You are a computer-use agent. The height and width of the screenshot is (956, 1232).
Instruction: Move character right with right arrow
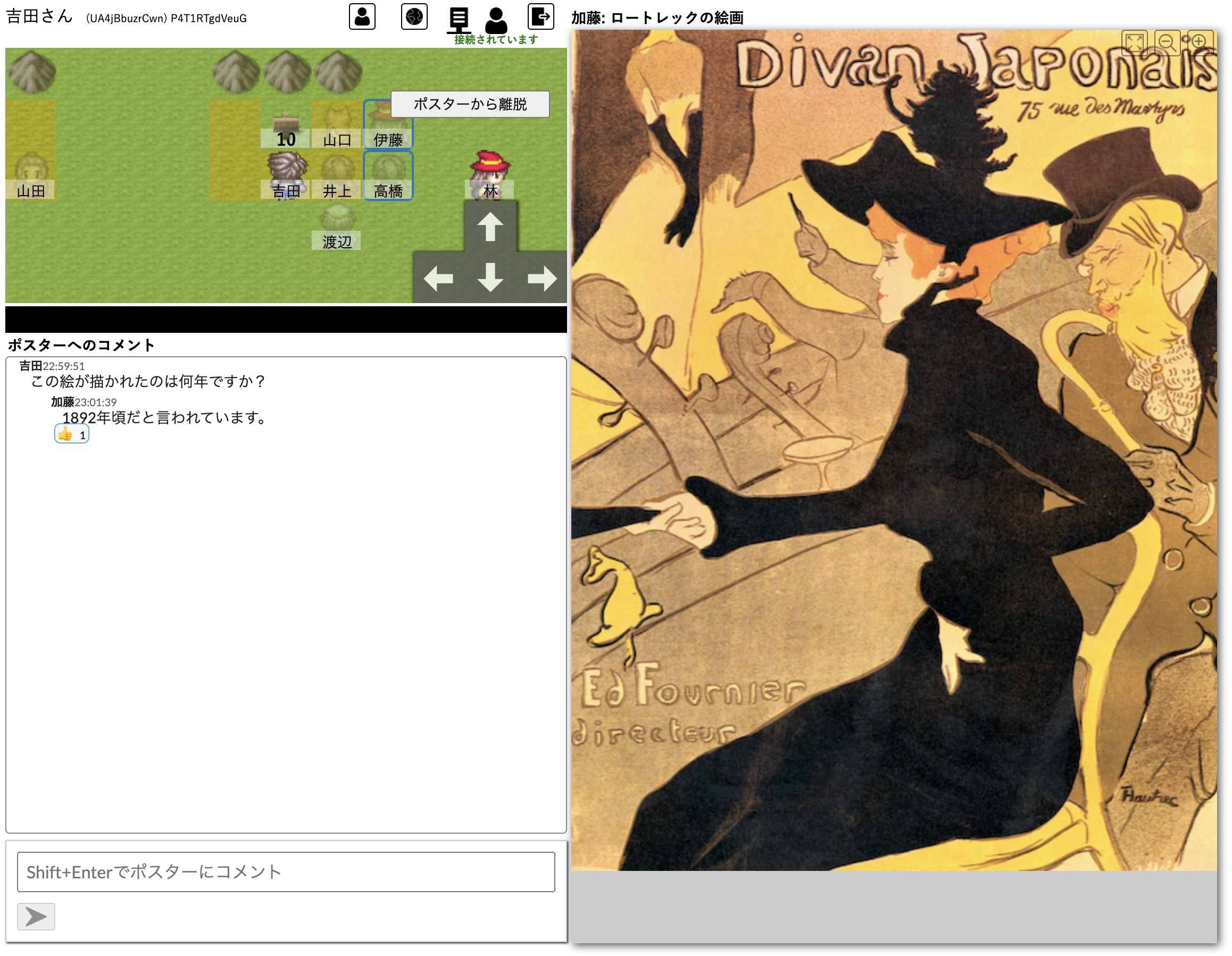point(542,278)
